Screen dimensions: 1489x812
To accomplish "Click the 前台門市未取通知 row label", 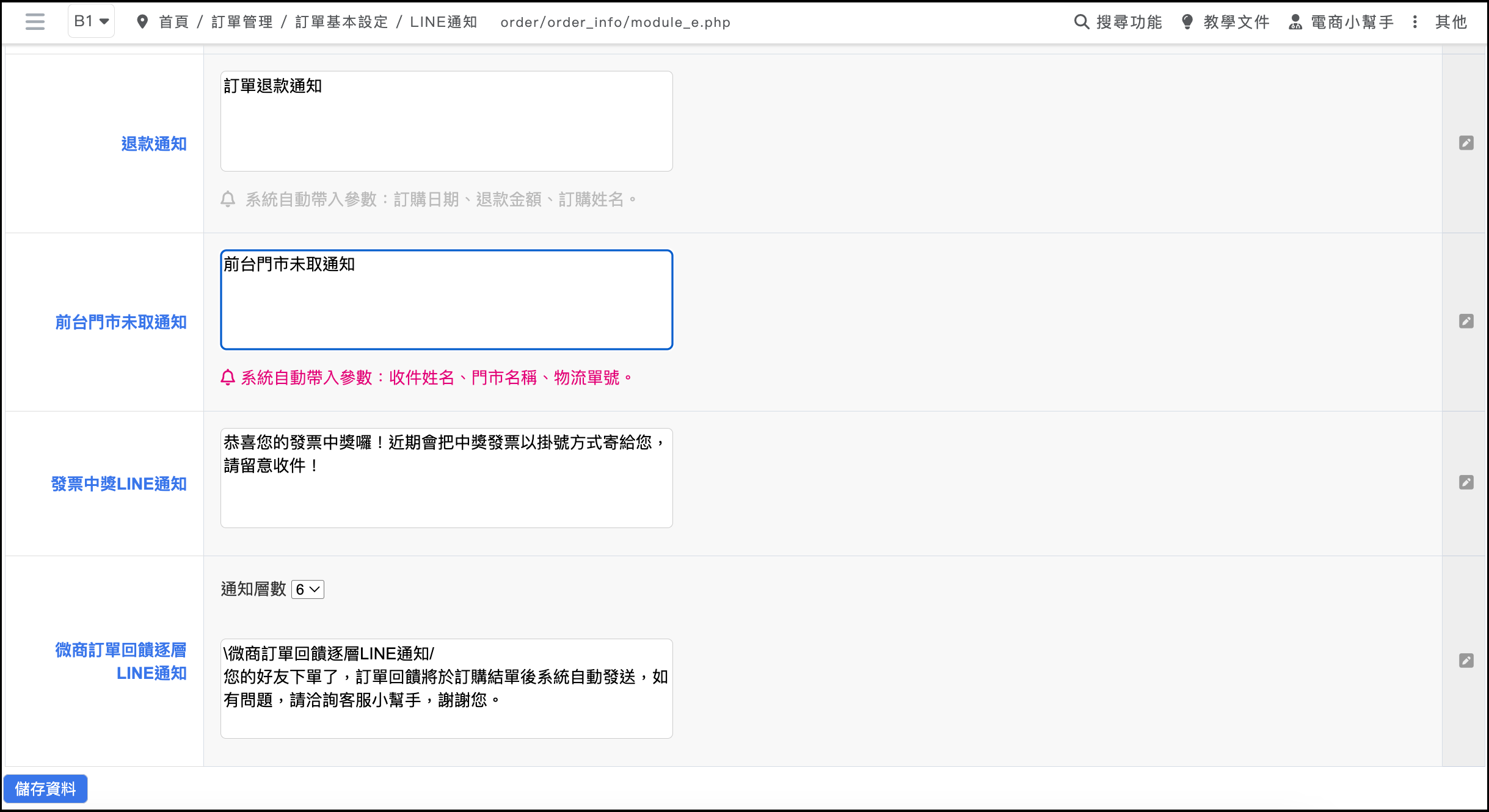I will [x=121, y=322].
